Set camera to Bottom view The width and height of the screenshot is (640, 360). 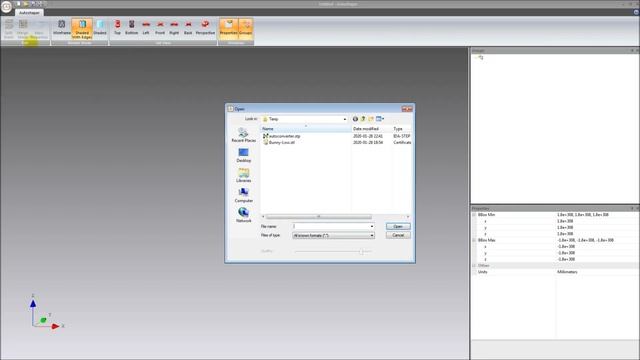tap(131, 28)
